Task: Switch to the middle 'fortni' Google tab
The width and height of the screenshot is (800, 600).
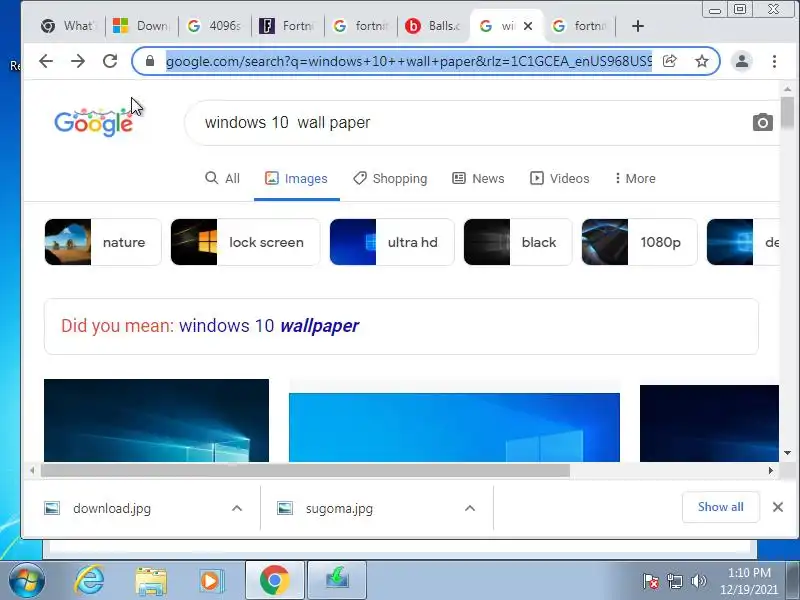Action: (361, 26)
